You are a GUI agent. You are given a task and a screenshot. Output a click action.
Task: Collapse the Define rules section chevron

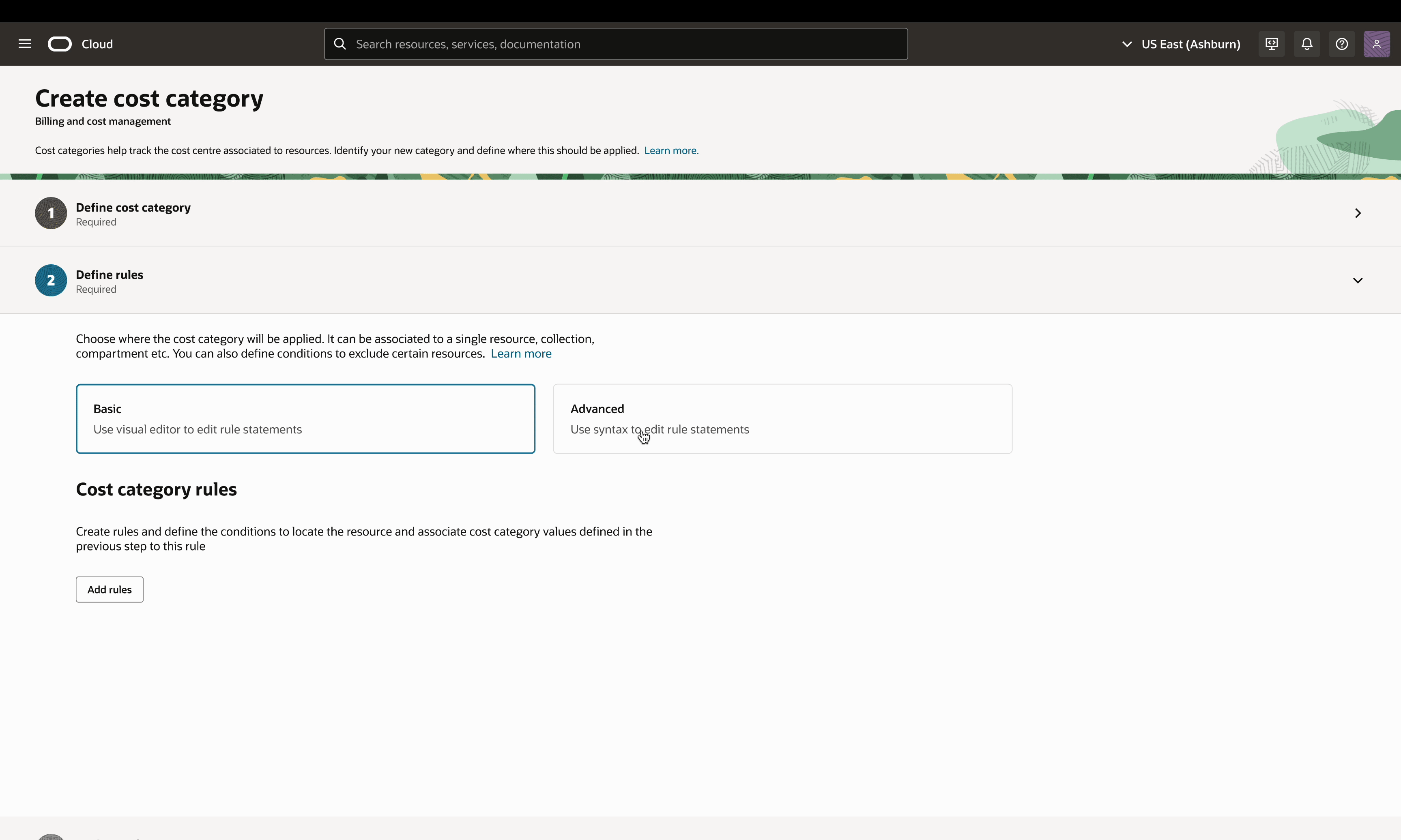pyautogui.click(x=1357, y=280)
